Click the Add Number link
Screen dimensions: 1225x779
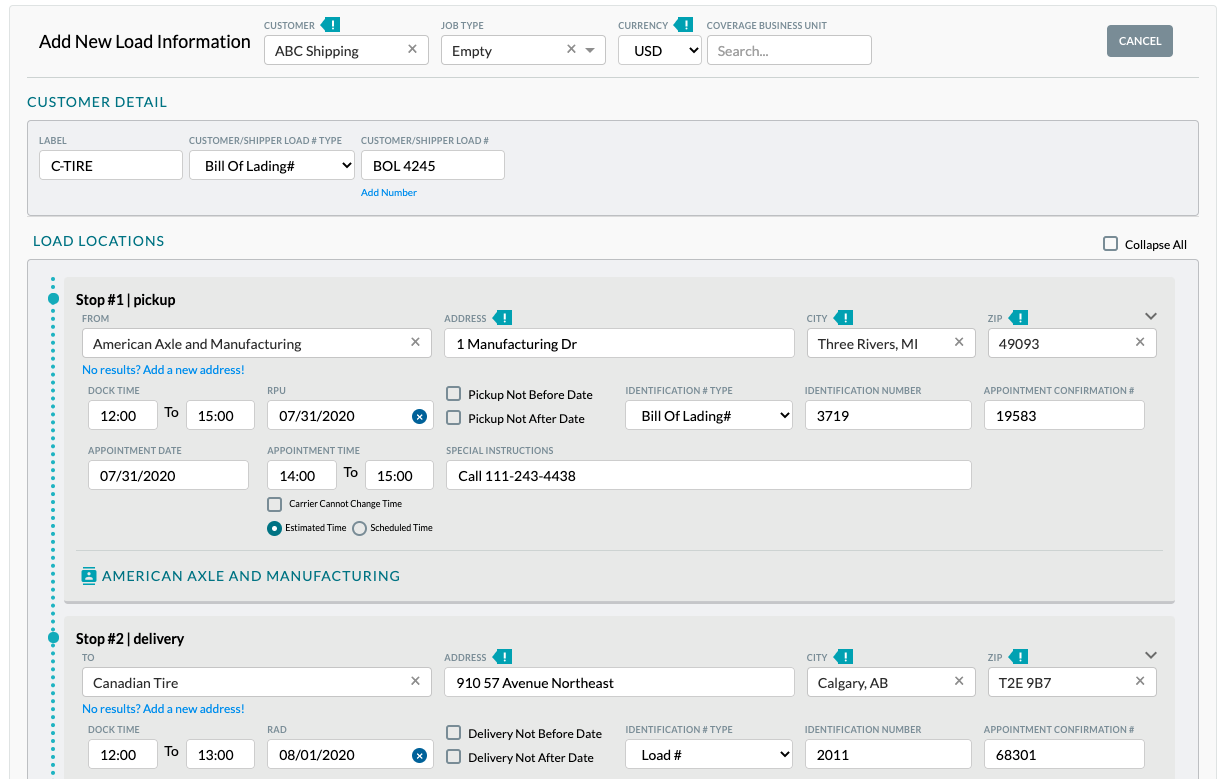pyautogui.click(x=388, y=192)
